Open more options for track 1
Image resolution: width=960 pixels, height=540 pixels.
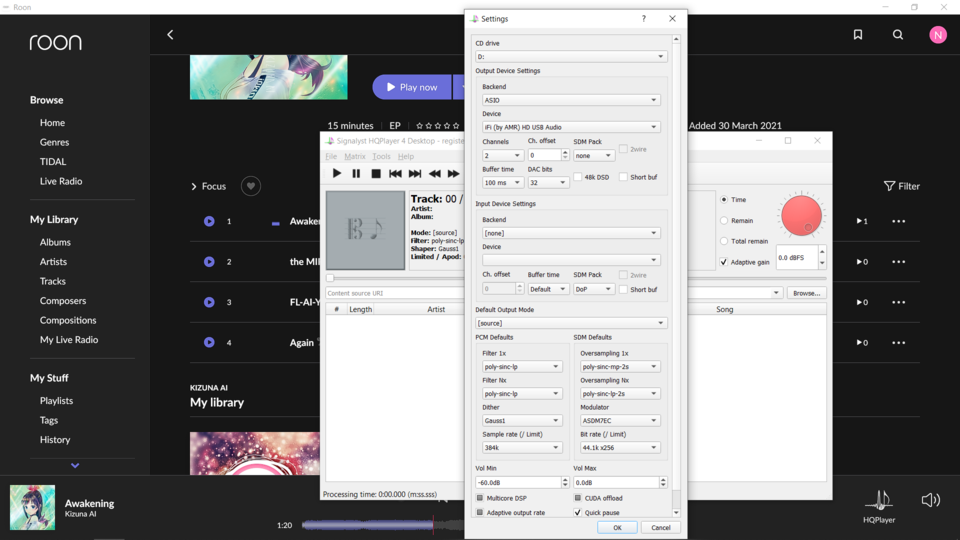898,221
